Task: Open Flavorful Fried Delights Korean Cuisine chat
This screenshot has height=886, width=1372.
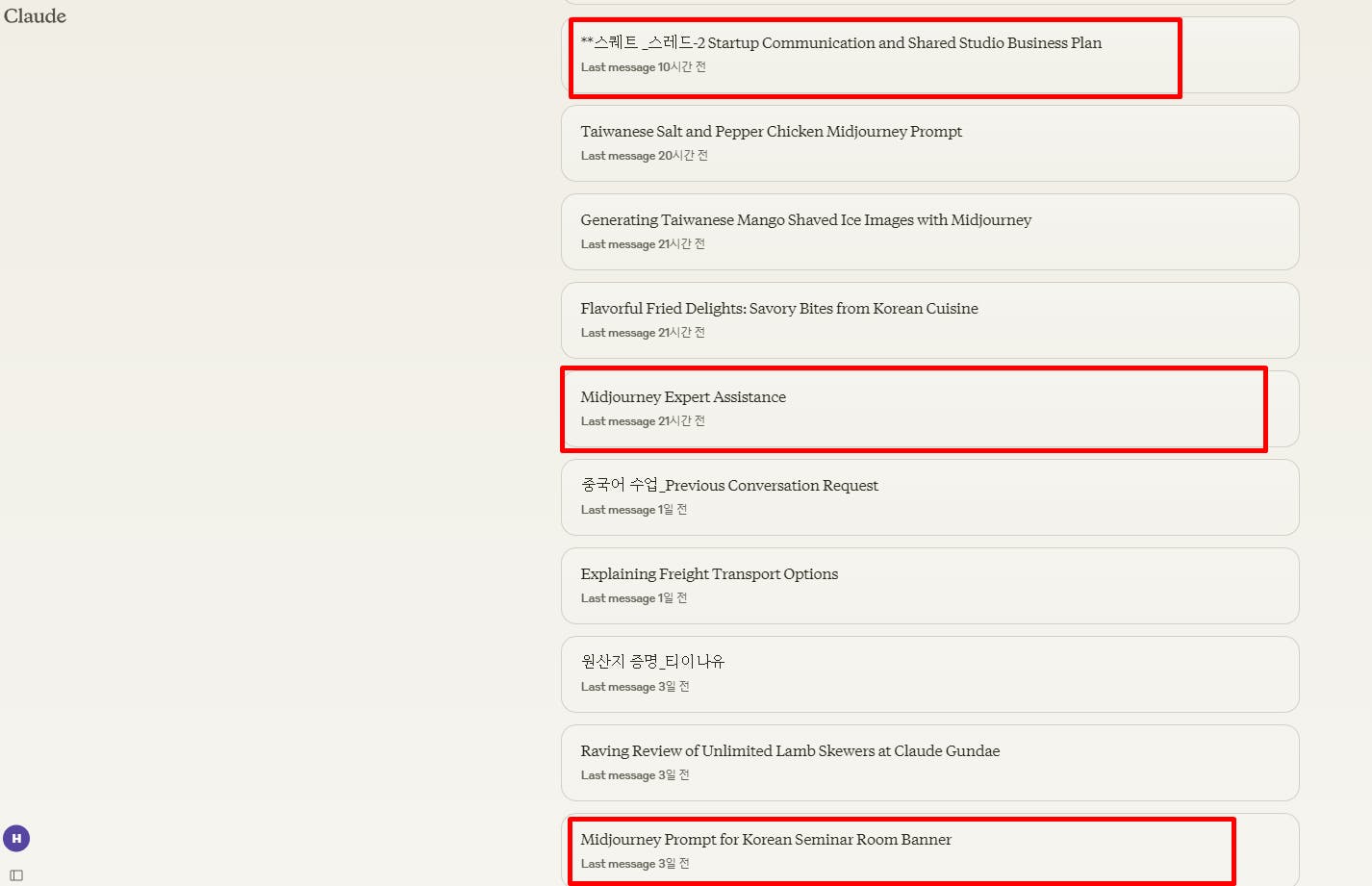Action: (930, 320)
